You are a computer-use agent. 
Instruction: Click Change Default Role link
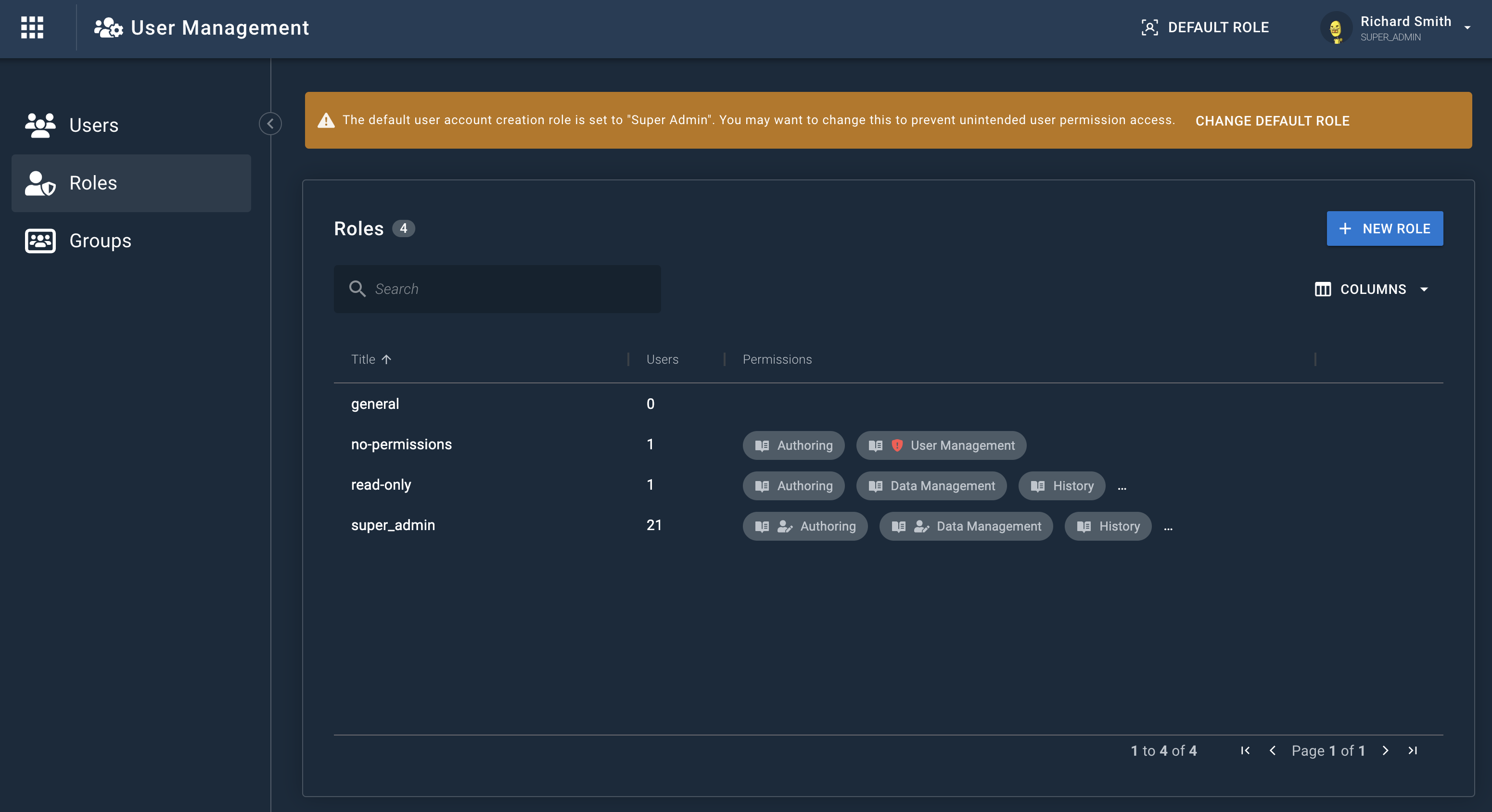pos(1272,121)
